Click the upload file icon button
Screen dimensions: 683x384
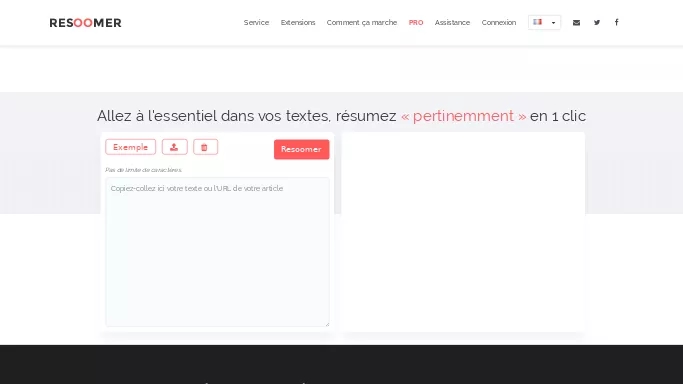[175, 147]
